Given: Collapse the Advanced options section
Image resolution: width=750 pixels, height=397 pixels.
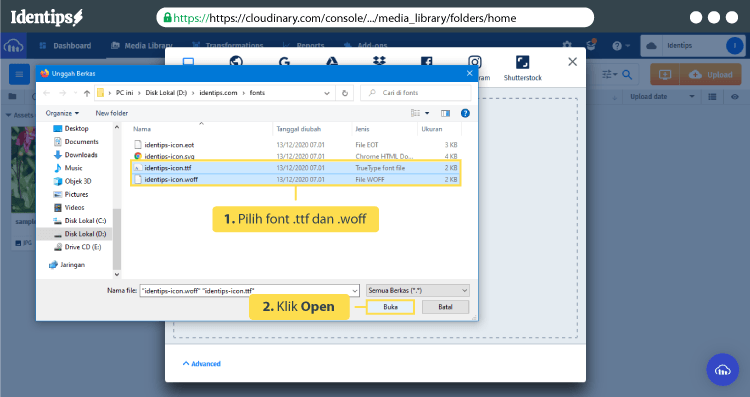Looking at the screenshot, I should (x=201, y=364).
